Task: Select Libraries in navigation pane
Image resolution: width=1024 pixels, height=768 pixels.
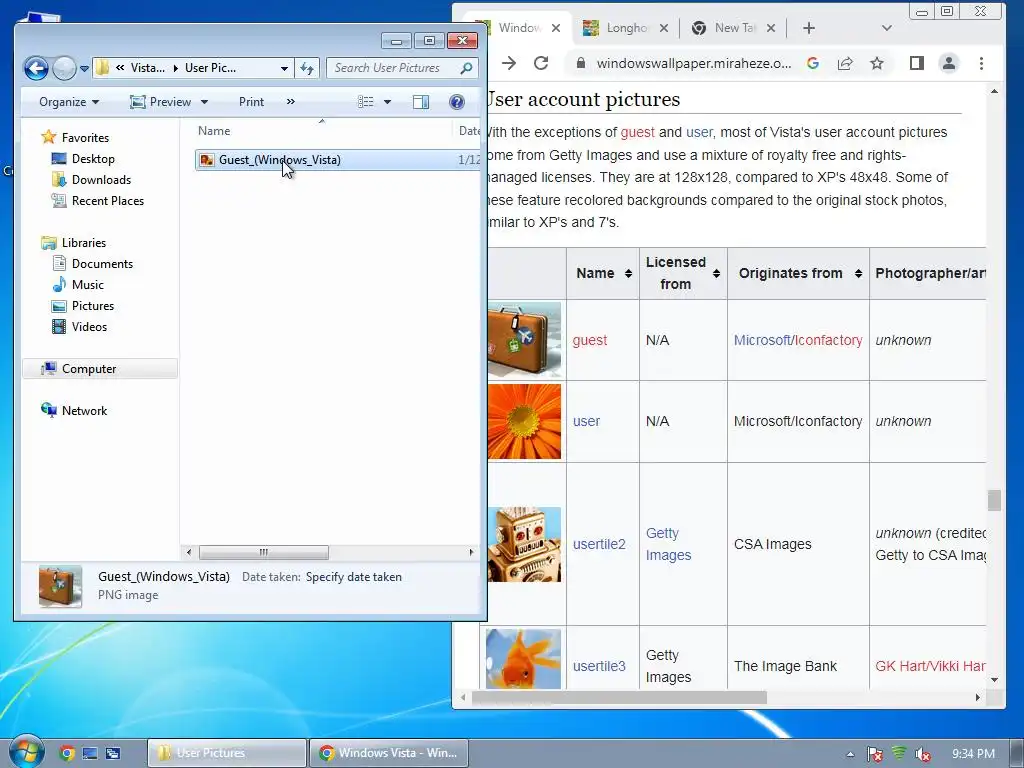Action: 83,243
